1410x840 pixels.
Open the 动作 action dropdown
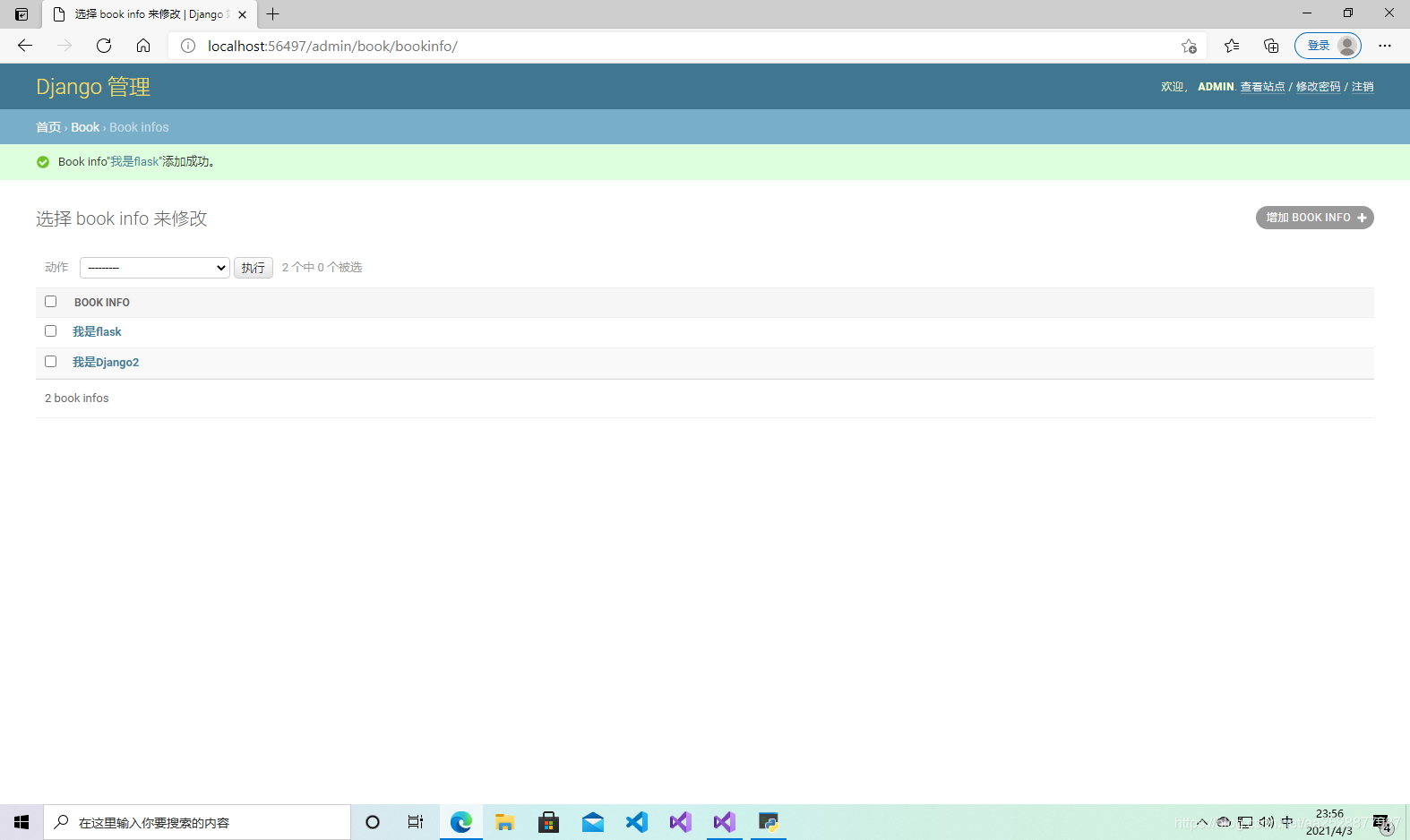155,268
